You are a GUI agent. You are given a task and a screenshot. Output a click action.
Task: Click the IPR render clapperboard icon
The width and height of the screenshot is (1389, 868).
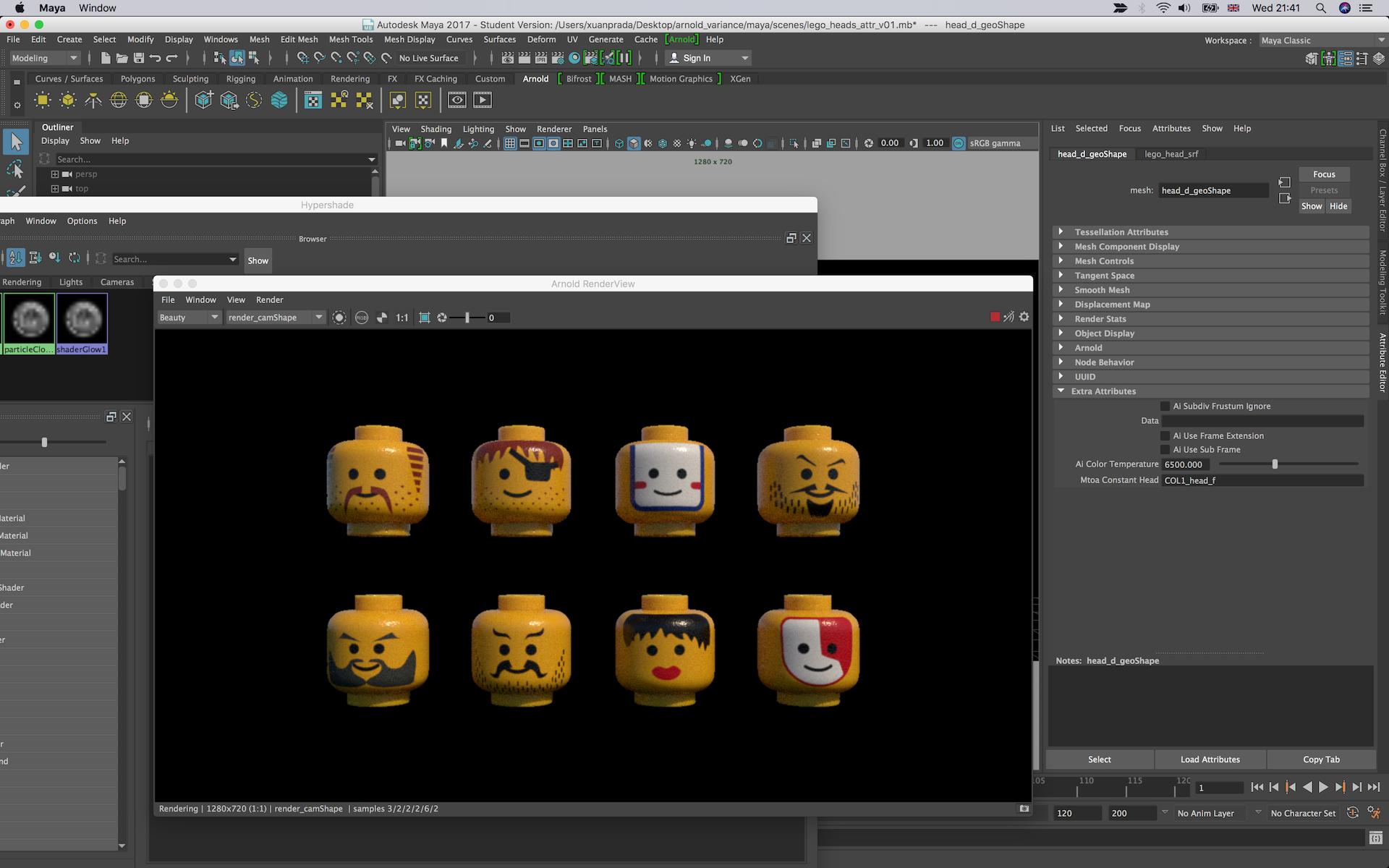[x=542, y=58]
